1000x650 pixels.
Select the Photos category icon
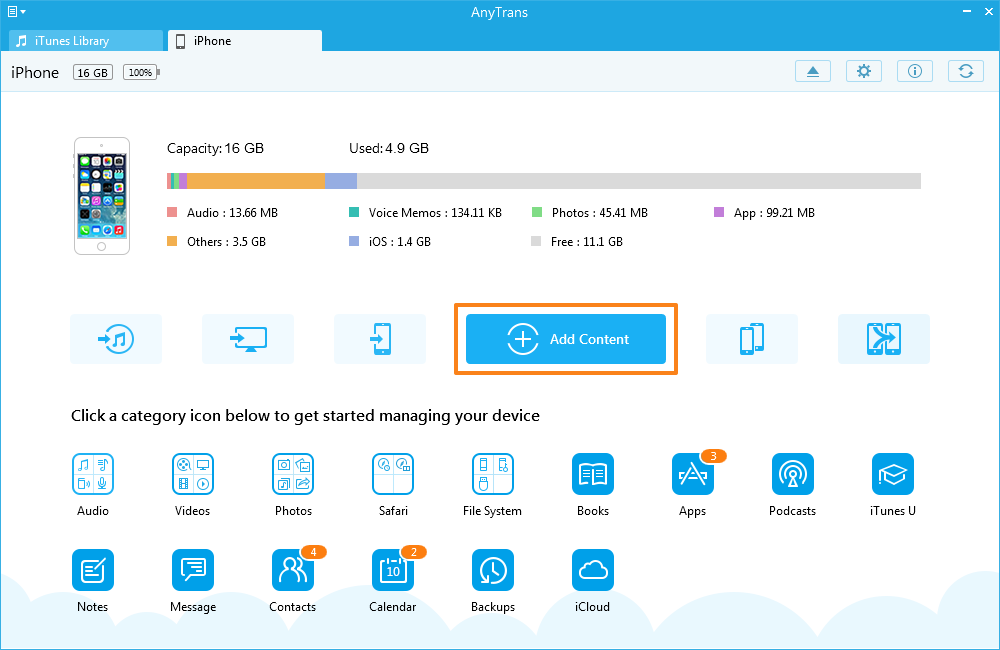point(293,474)
